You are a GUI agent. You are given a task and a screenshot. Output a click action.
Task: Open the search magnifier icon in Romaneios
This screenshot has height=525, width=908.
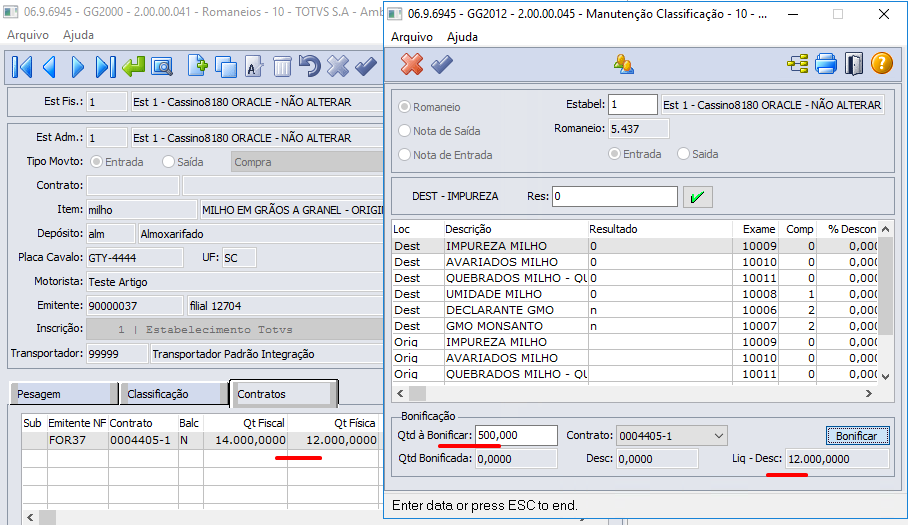click(162, 67)
